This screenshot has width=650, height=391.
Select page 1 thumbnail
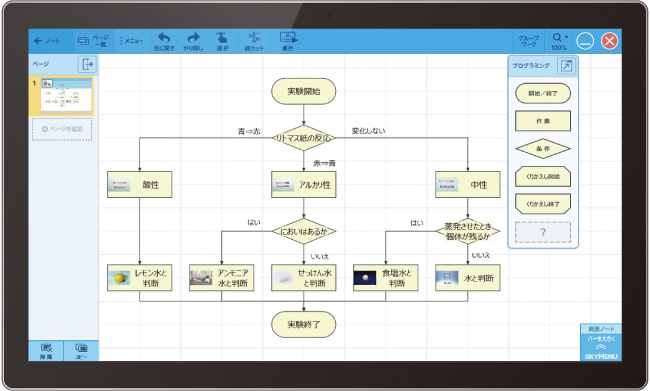pyautogui.click(x=66, y=96)
